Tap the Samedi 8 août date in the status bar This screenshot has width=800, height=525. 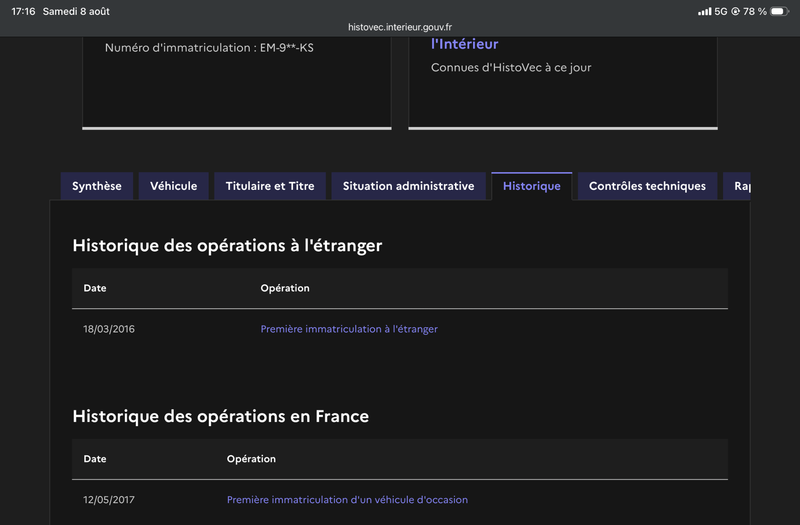pos(76,11)
